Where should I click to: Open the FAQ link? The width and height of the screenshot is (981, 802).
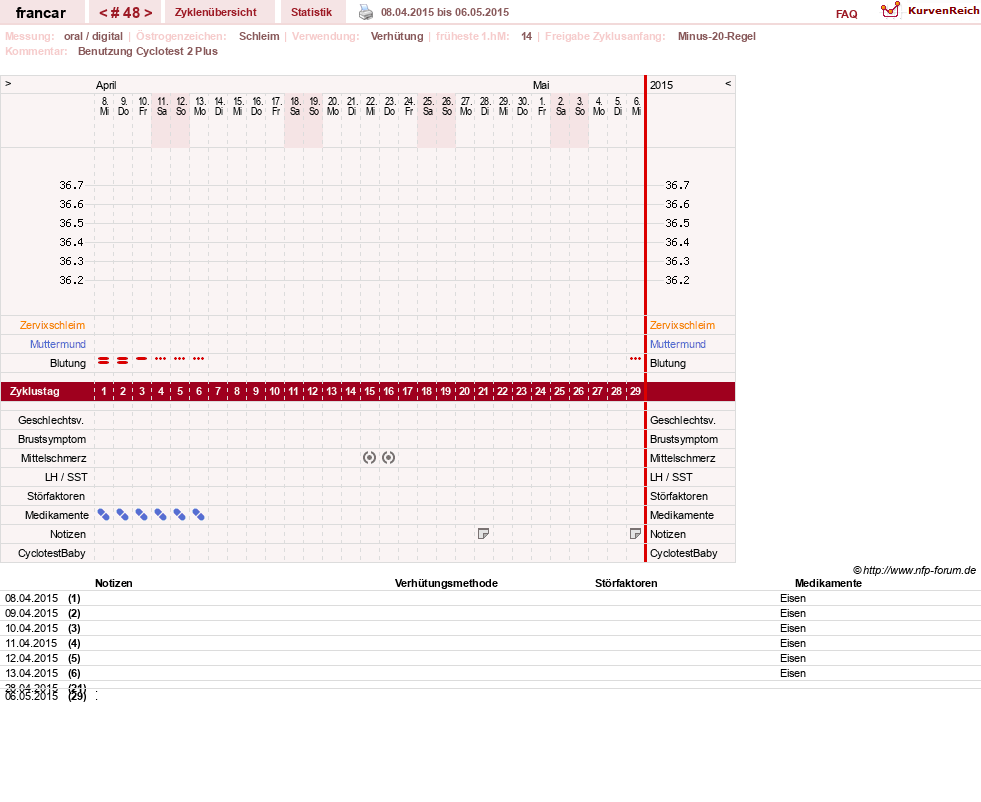pyautogui.click(x=846, y=14)
